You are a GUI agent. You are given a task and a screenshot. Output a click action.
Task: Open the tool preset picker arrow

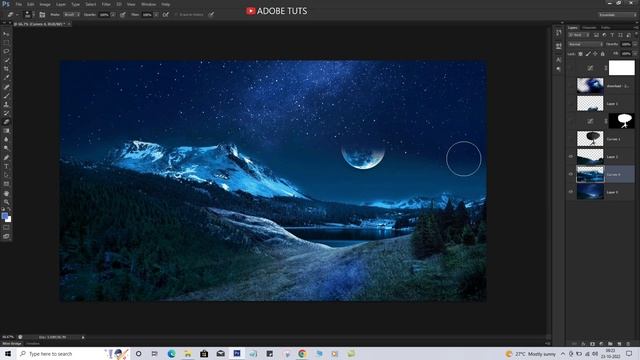tap(17, 15)
